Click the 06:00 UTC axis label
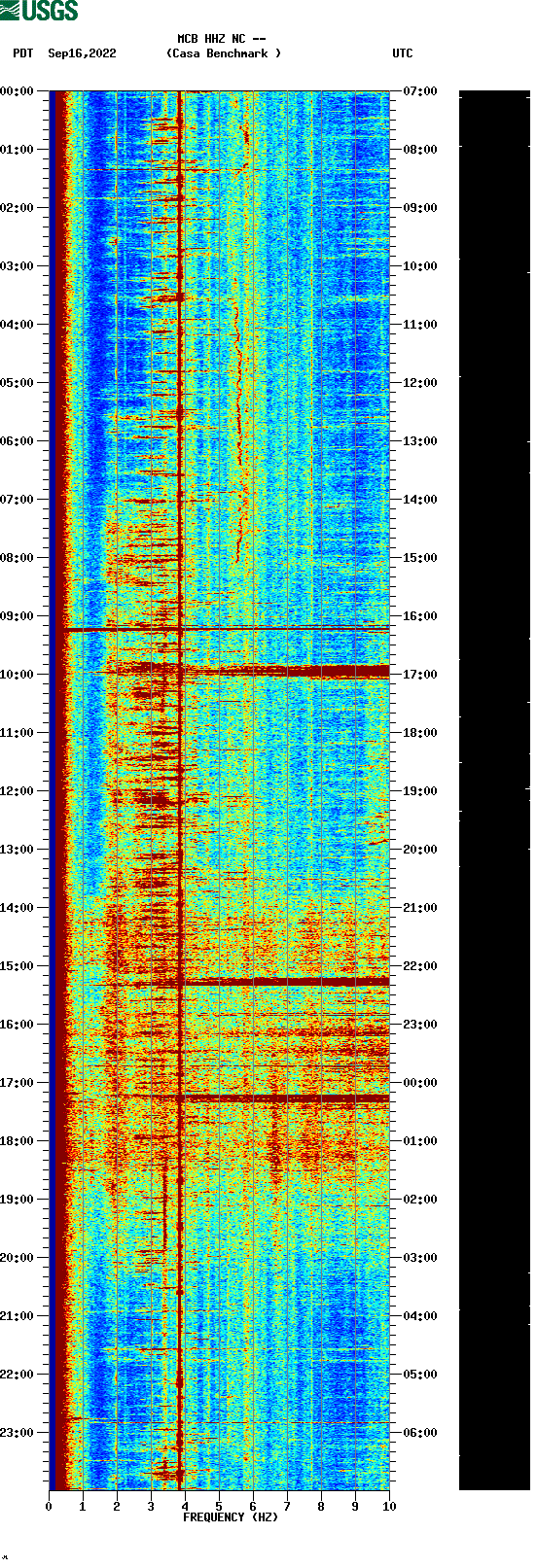 pos(420,1433)
